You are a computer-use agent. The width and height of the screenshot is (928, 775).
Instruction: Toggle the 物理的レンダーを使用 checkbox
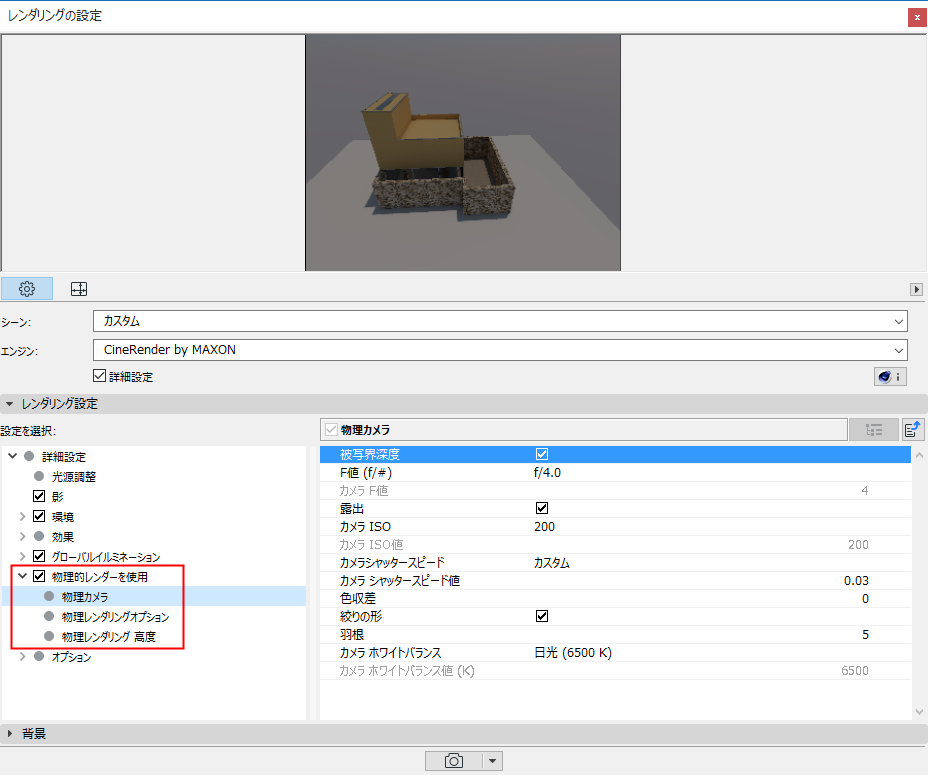[x=39, y=576]
